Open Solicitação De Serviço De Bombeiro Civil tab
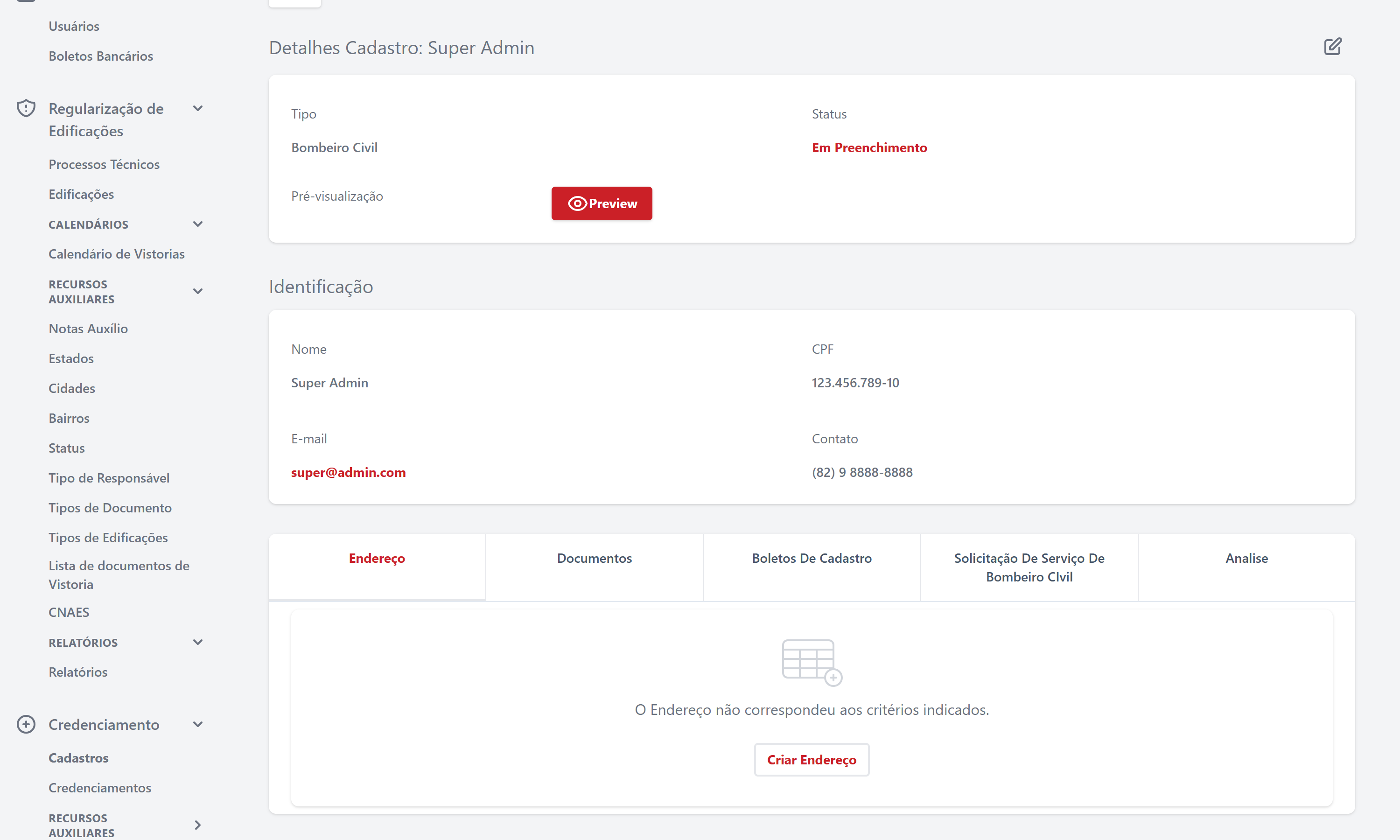 click(1029, 567)
